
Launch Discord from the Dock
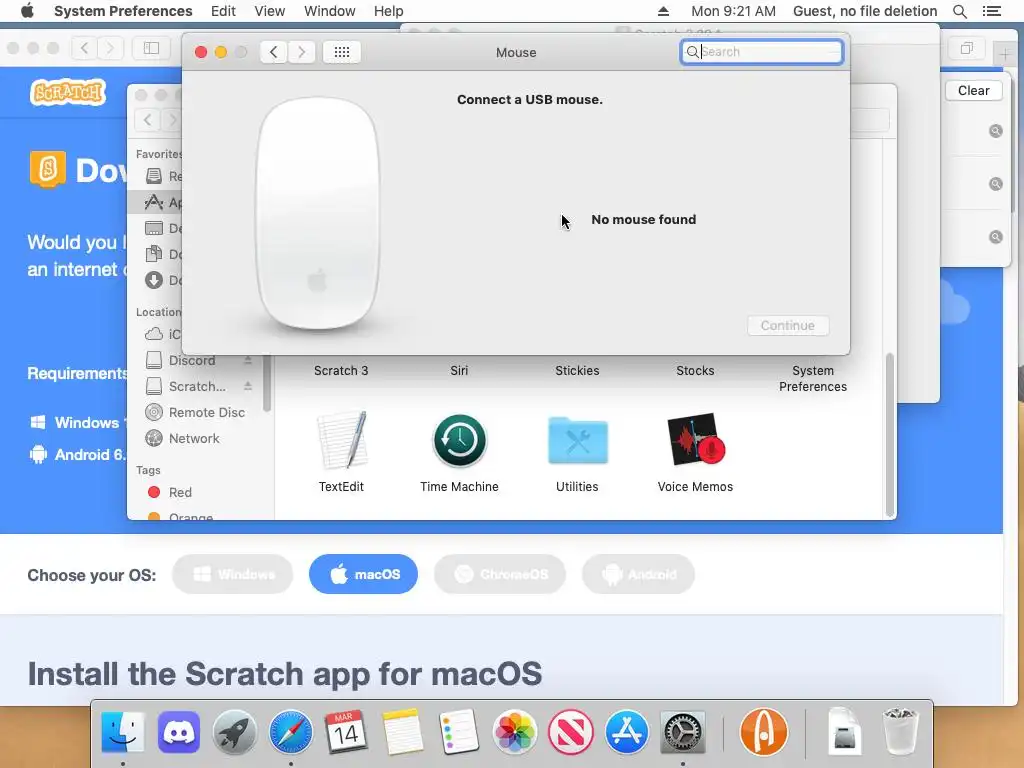pyautogui.click(x=178, y=731)
